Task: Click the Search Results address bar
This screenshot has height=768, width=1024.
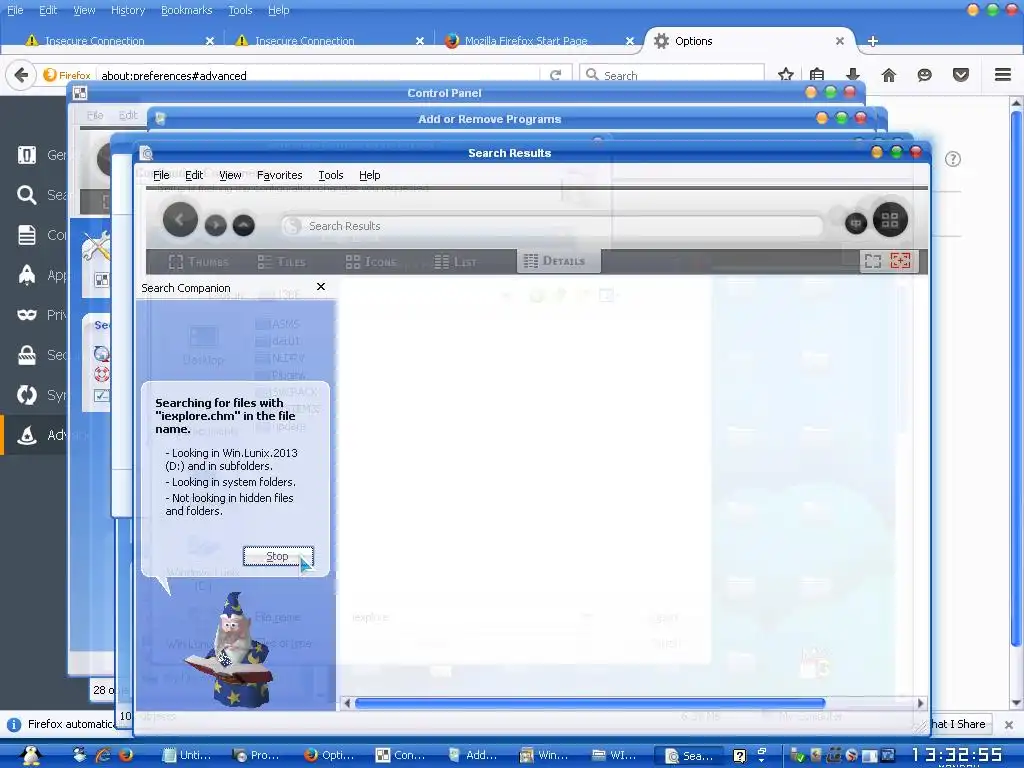Action: click(552, 226)
